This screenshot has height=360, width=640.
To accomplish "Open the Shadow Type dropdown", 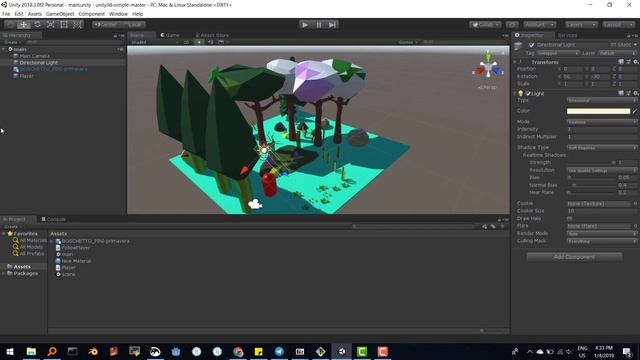I will [x=602, y=147].
